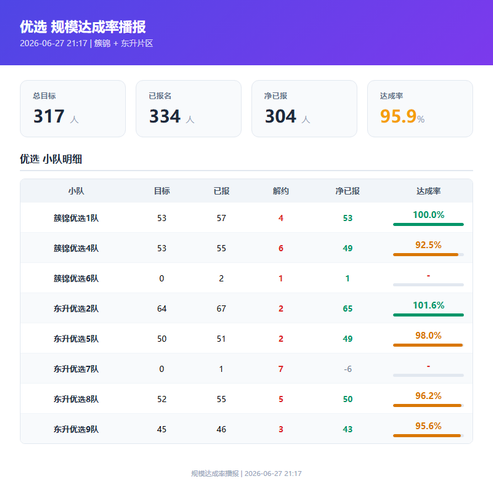Click the header subtitle 簇锦 + 东升片区

123,43
